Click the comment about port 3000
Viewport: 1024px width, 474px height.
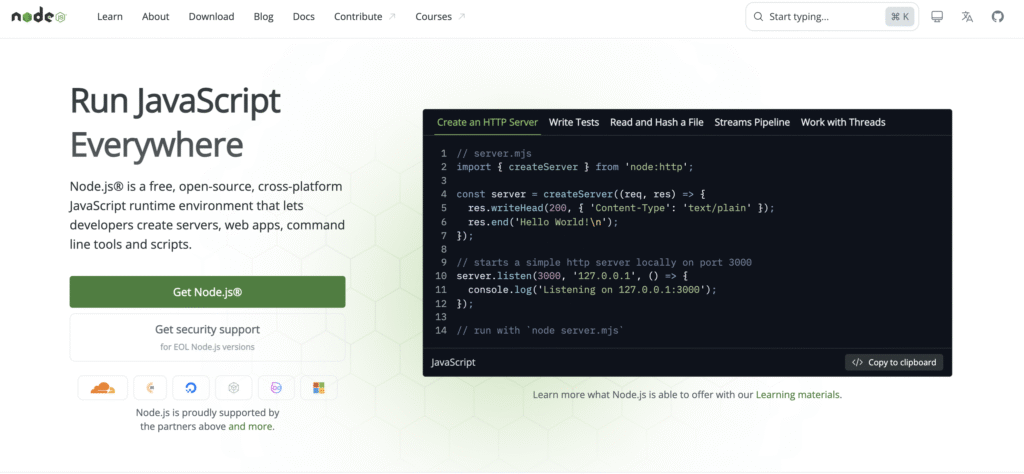(604, 262)
